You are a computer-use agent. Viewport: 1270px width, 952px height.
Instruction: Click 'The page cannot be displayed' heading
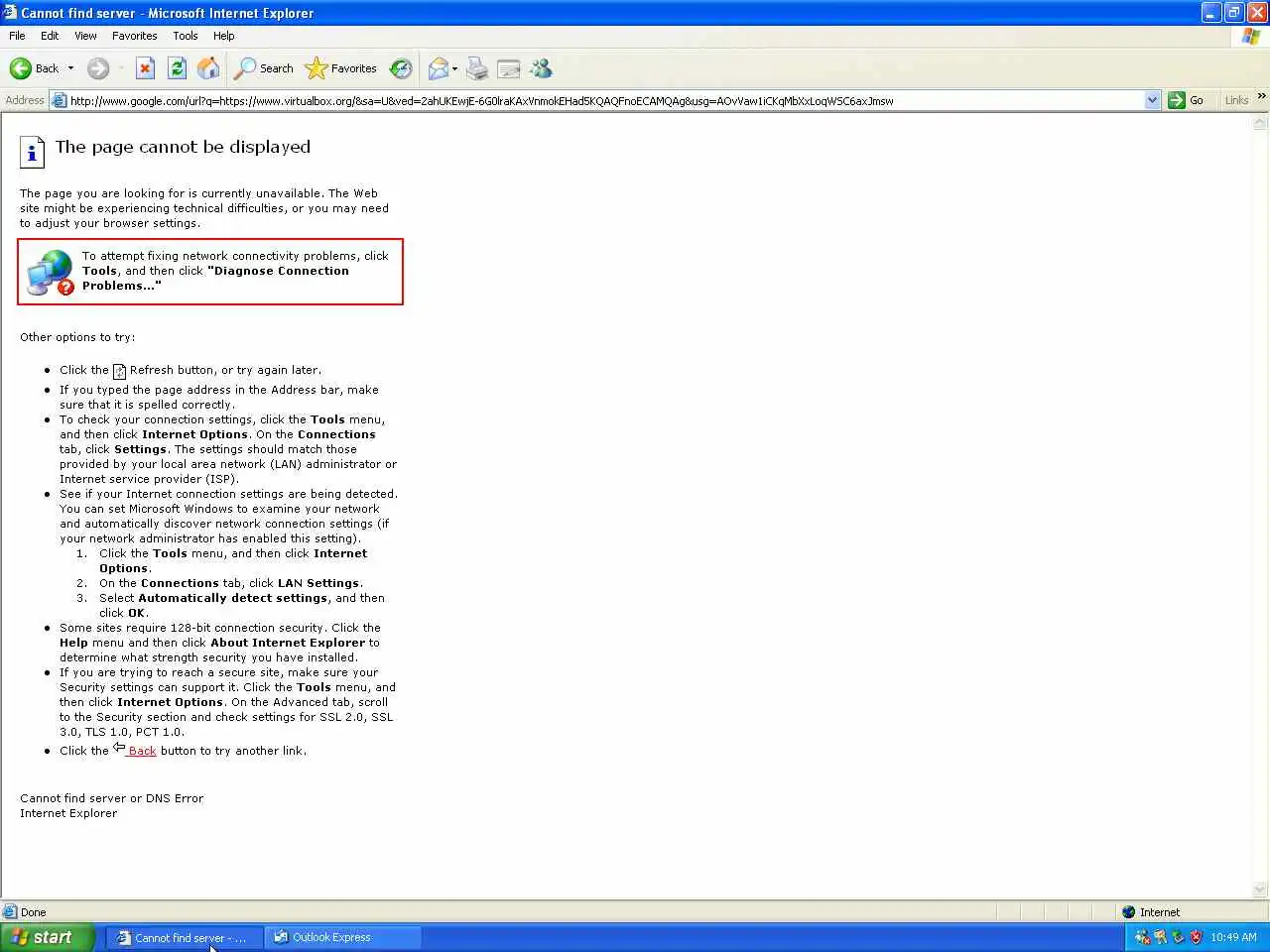183,147
